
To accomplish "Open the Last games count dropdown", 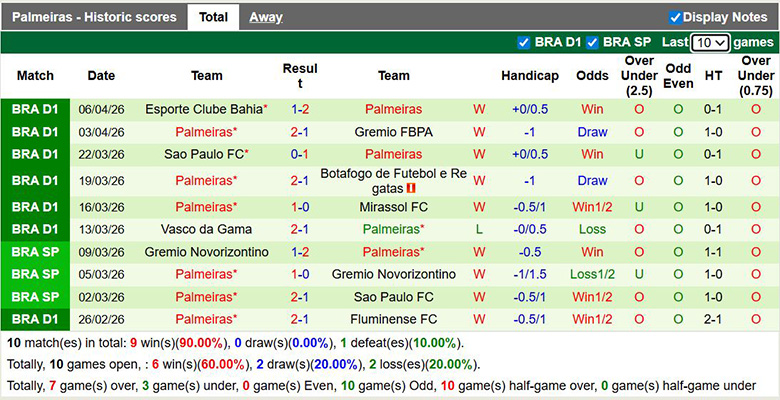I will (710, 43).
